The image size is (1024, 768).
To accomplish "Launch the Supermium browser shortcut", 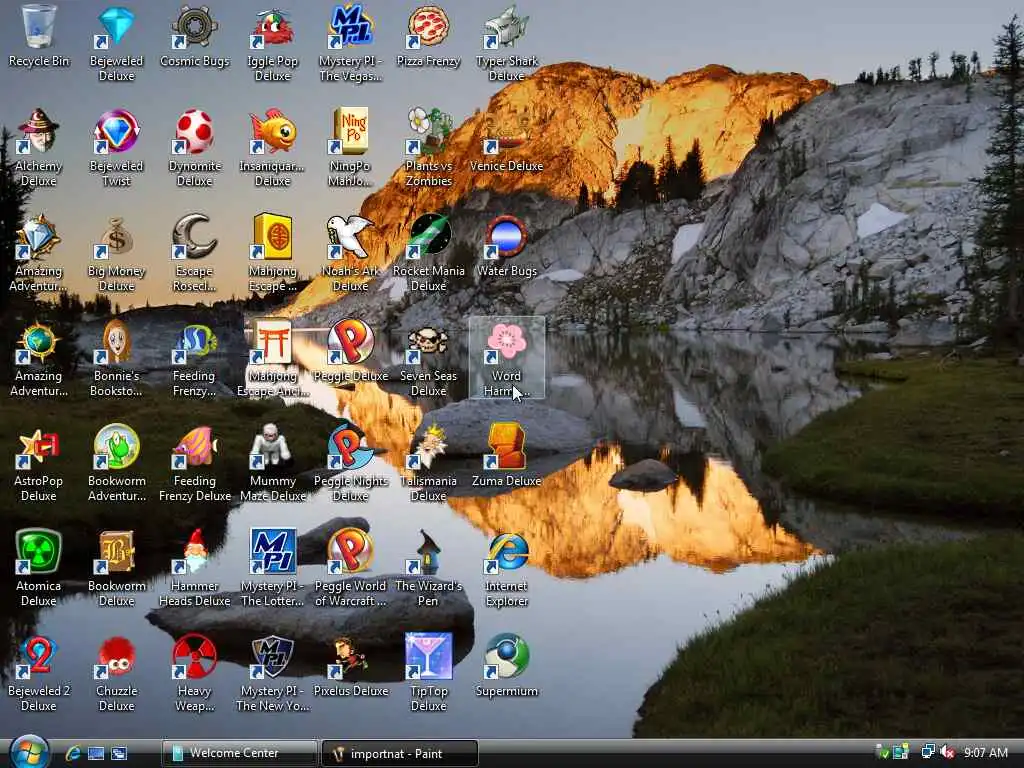I will pos(507,667).
